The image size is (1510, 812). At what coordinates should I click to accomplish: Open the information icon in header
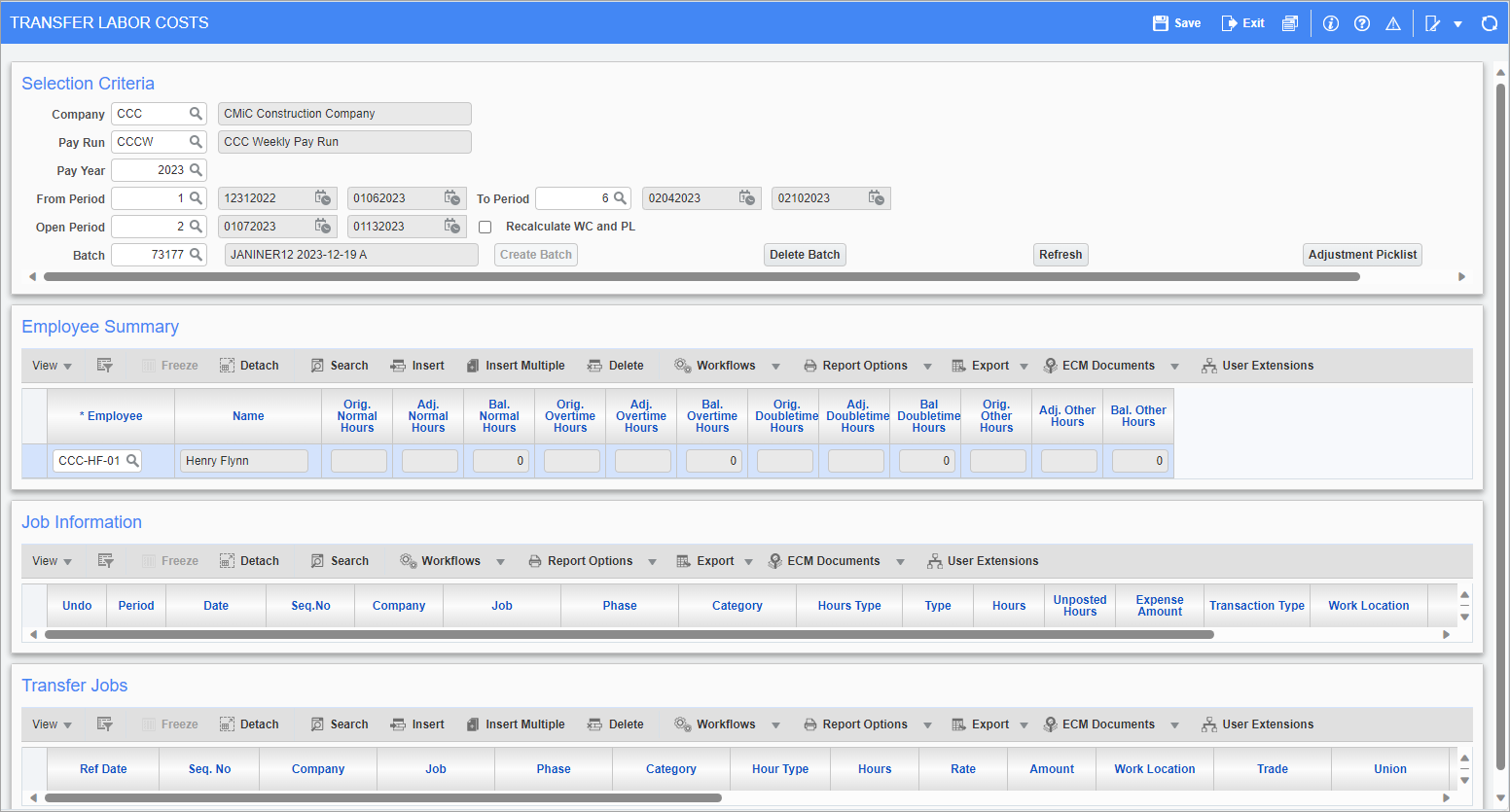point(1331,23)
